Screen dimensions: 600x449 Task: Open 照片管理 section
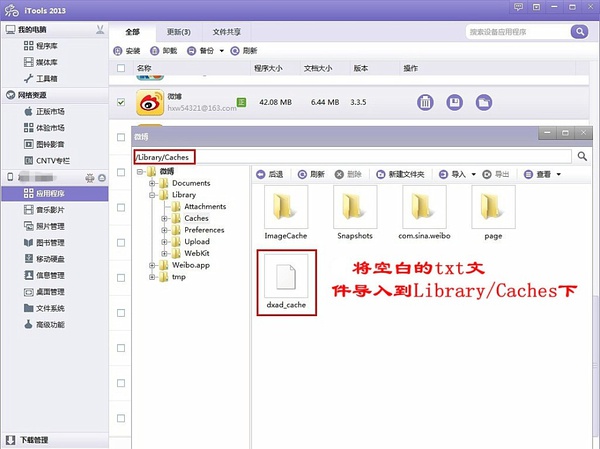coord(44,226)
